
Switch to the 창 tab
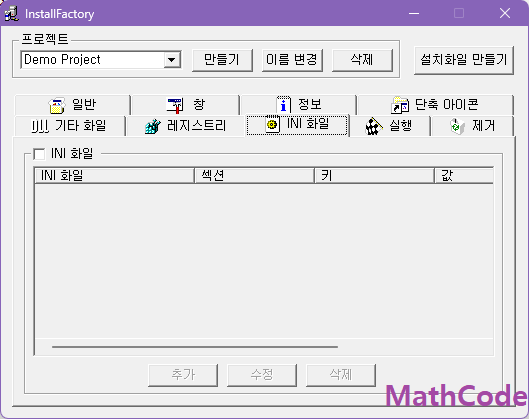coord(186,105)
